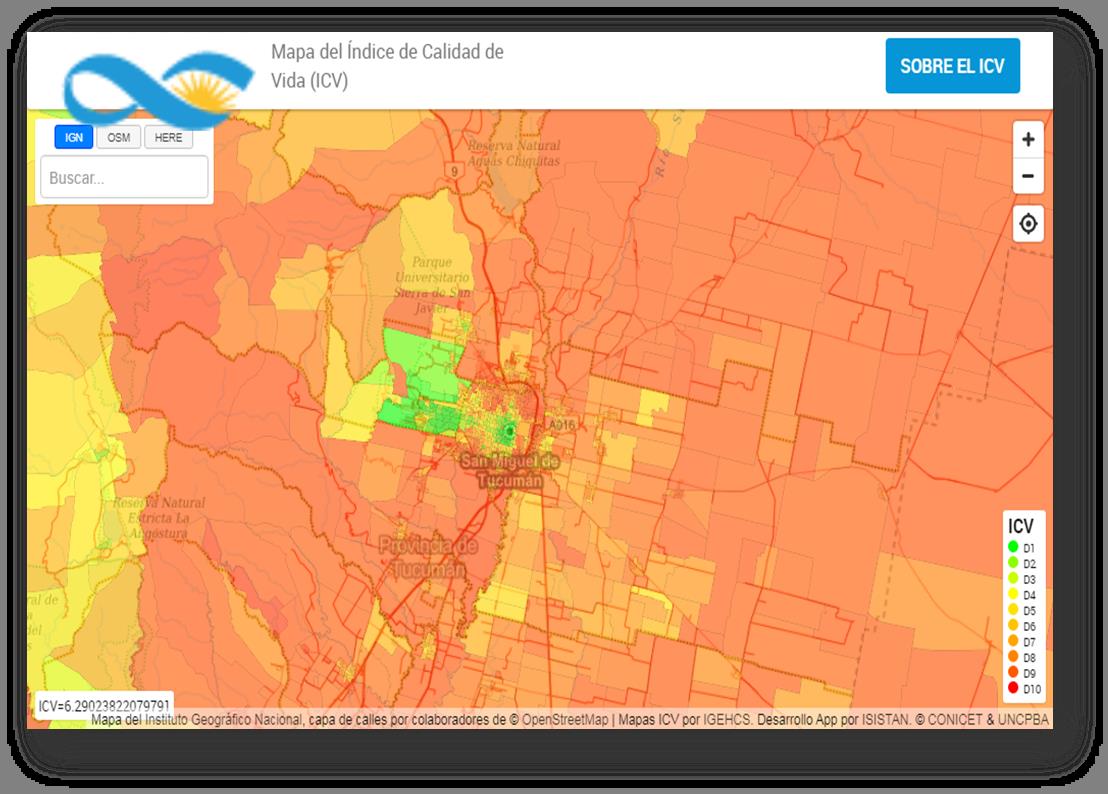This screenshot has height=794, width=1108.
Task: Click the D3 legend swatch
Action: tap(1013, 578)
